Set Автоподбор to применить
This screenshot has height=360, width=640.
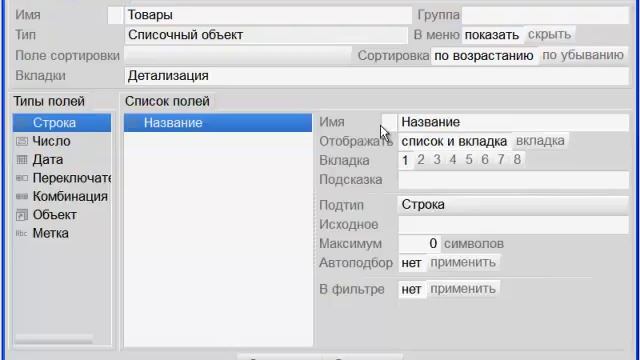[463, 262]
